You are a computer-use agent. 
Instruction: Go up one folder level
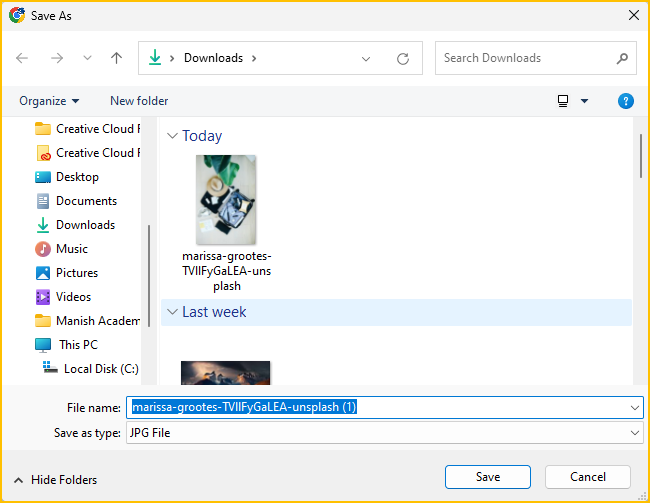[x=116, y=58]
